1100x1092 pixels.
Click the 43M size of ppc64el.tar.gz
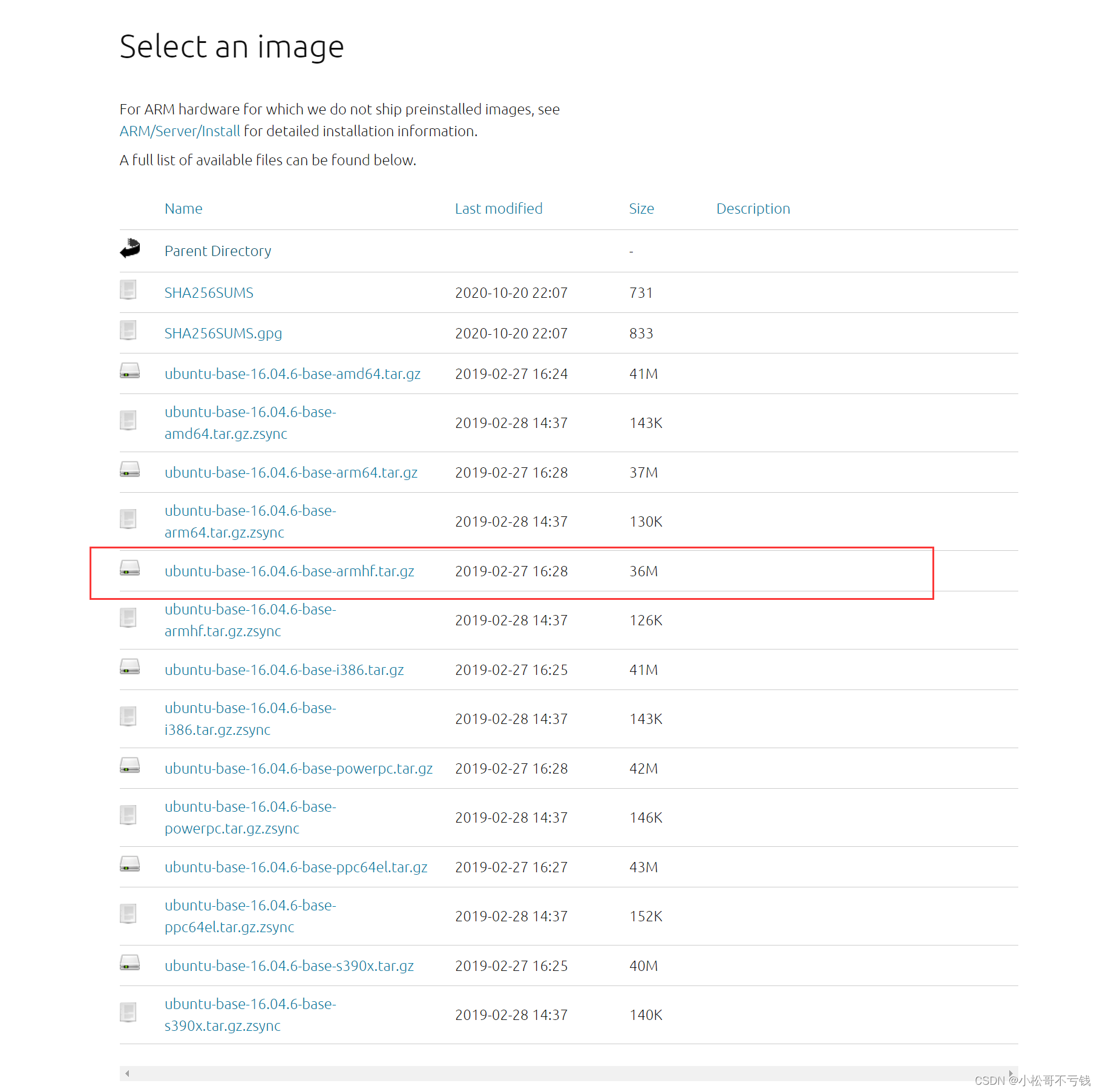[x=643, y=867]
